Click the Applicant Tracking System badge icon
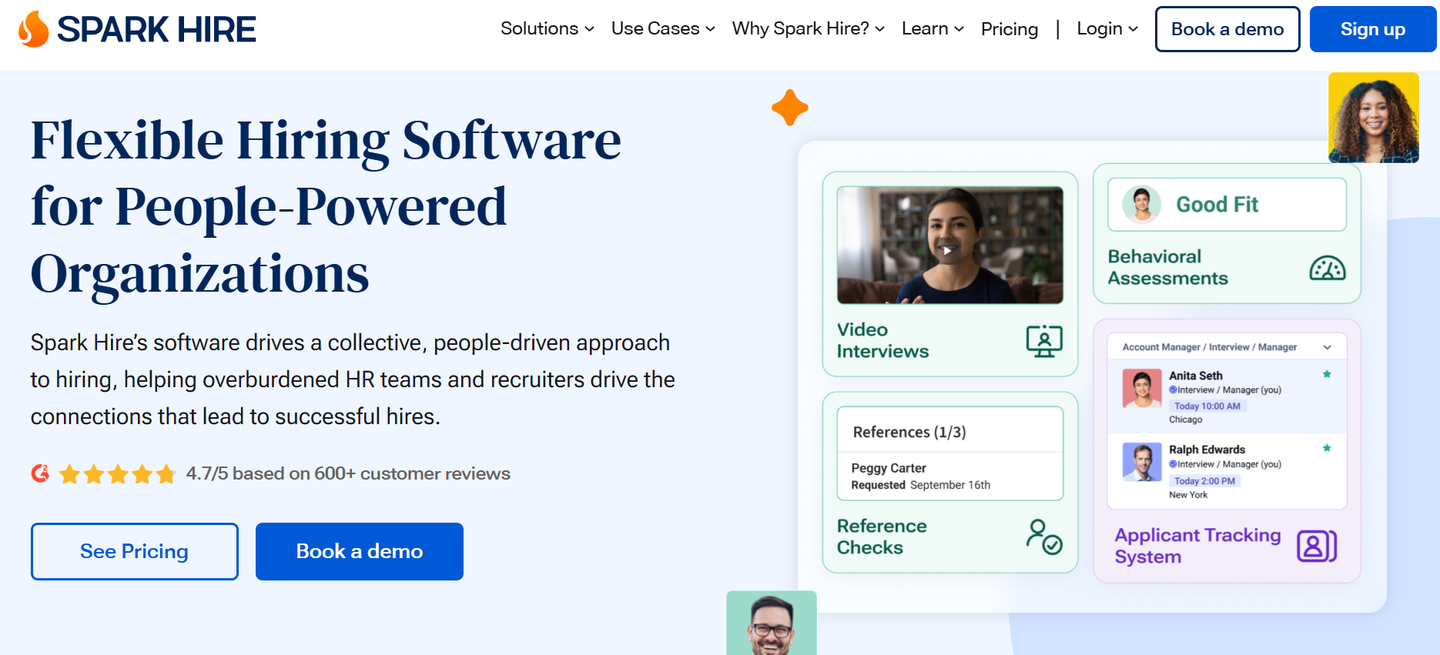The height and width of the screenshot is (655, 1440). [x=1317, y=545]
